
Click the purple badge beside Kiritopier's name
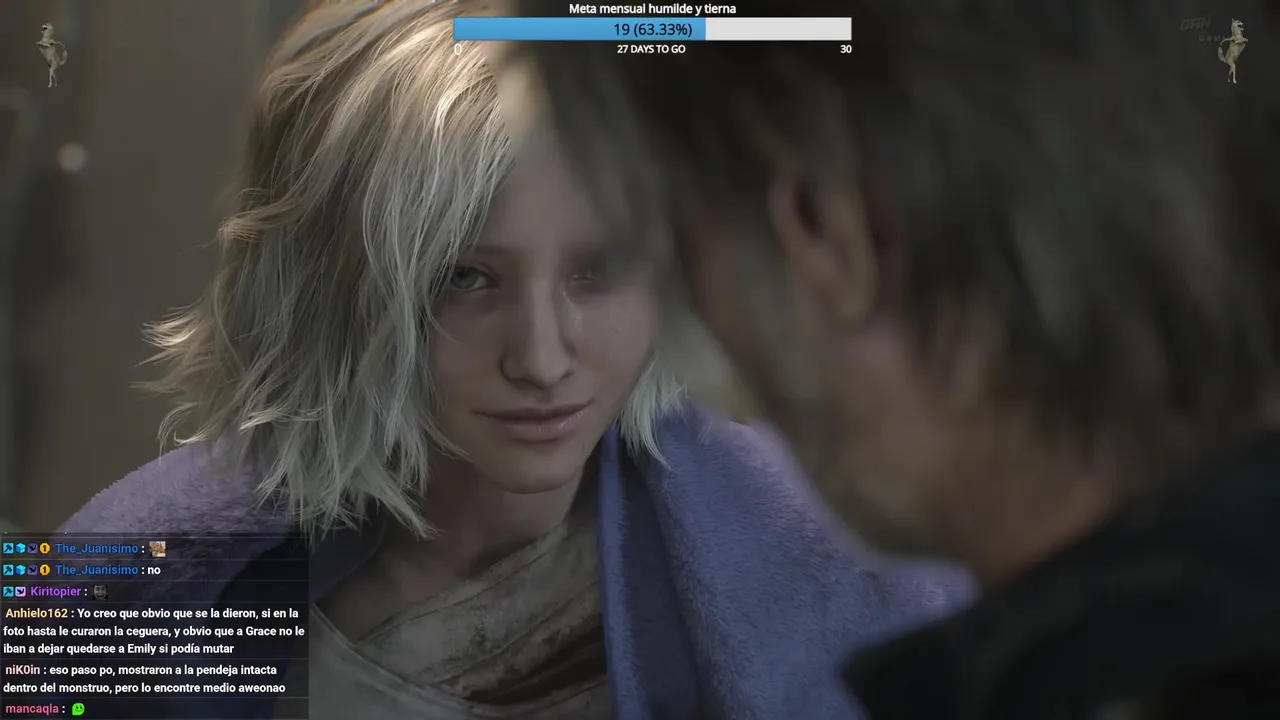click(x=20, y=591)
